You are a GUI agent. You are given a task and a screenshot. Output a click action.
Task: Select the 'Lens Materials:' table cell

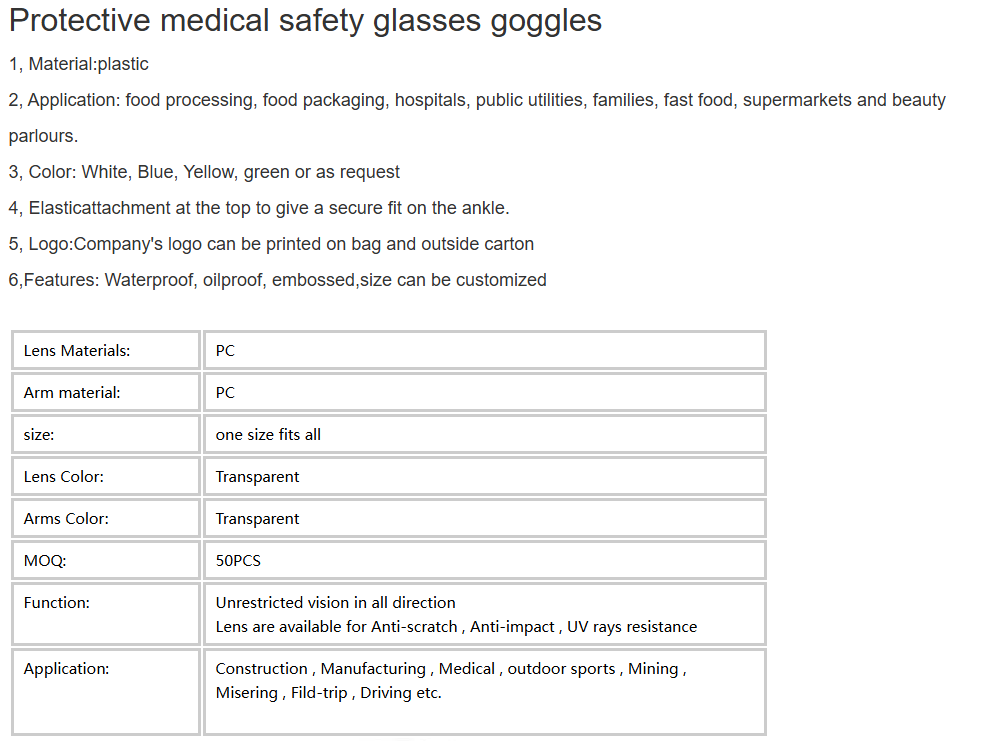(106, 350)
